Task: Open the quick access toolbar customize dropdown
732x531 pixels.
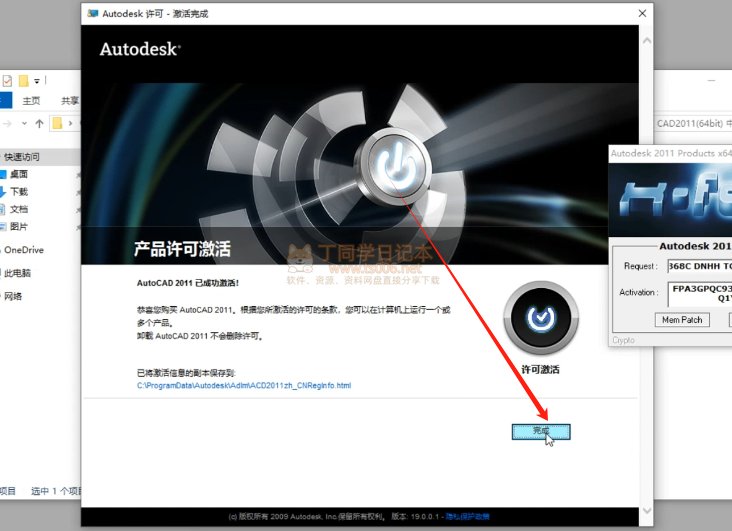Action: point(36,81)
